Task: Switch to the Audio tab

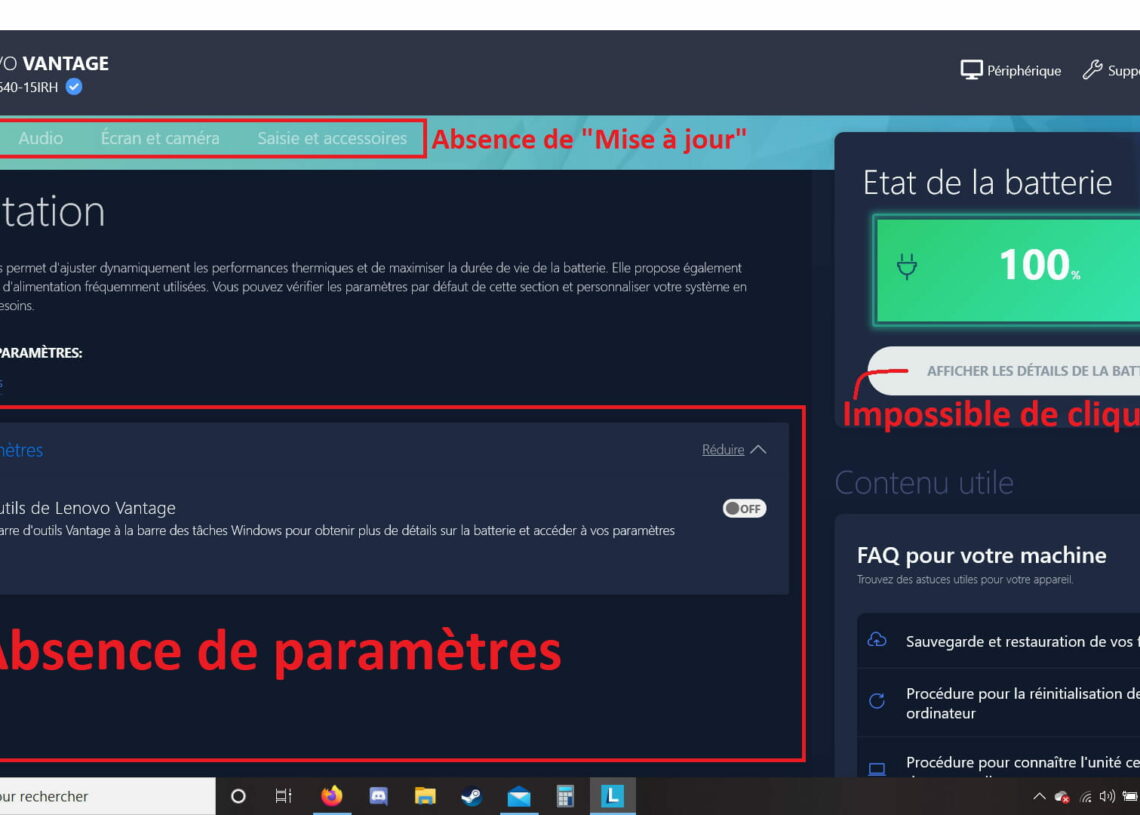Action: pos(41,138)
